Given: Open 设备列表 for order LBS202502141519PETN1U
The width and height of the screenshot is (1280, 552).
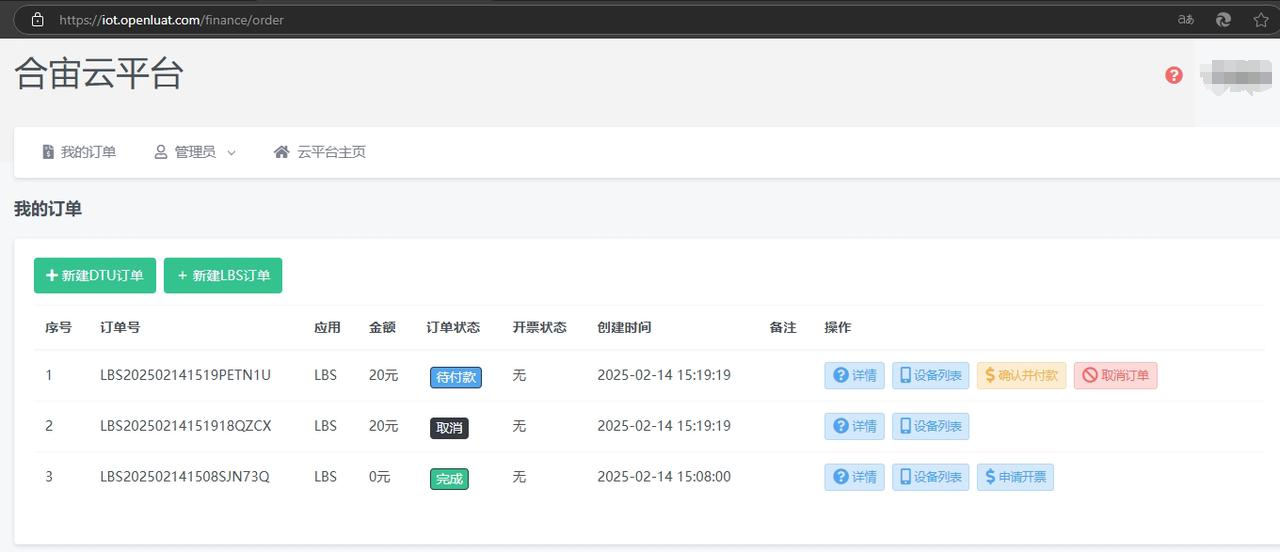Looking at the screenshot, I should pyautogui.click(x=931, y=375).
